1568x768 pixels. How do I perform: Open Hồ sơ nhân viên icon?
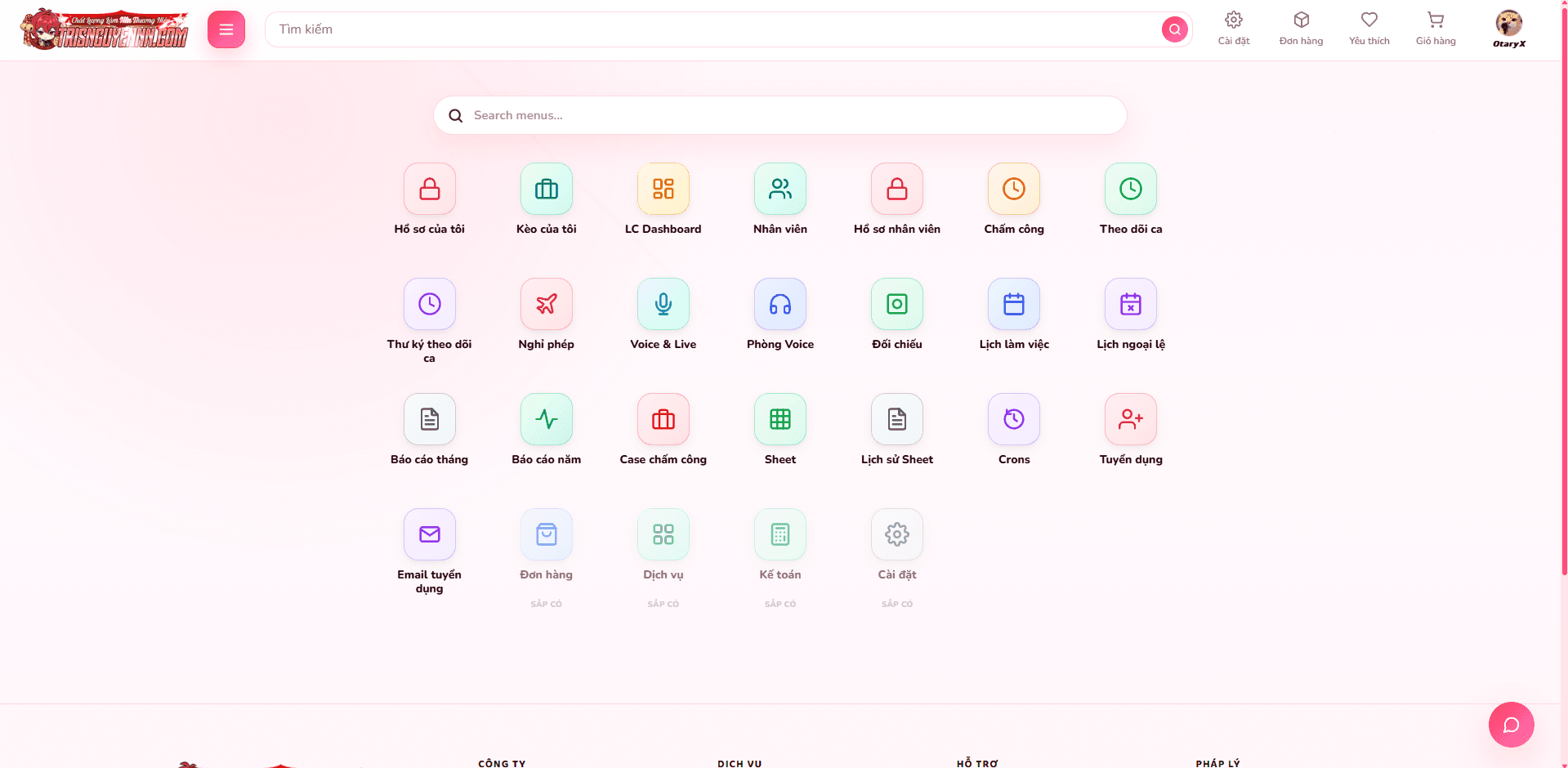tap(897, 189)
